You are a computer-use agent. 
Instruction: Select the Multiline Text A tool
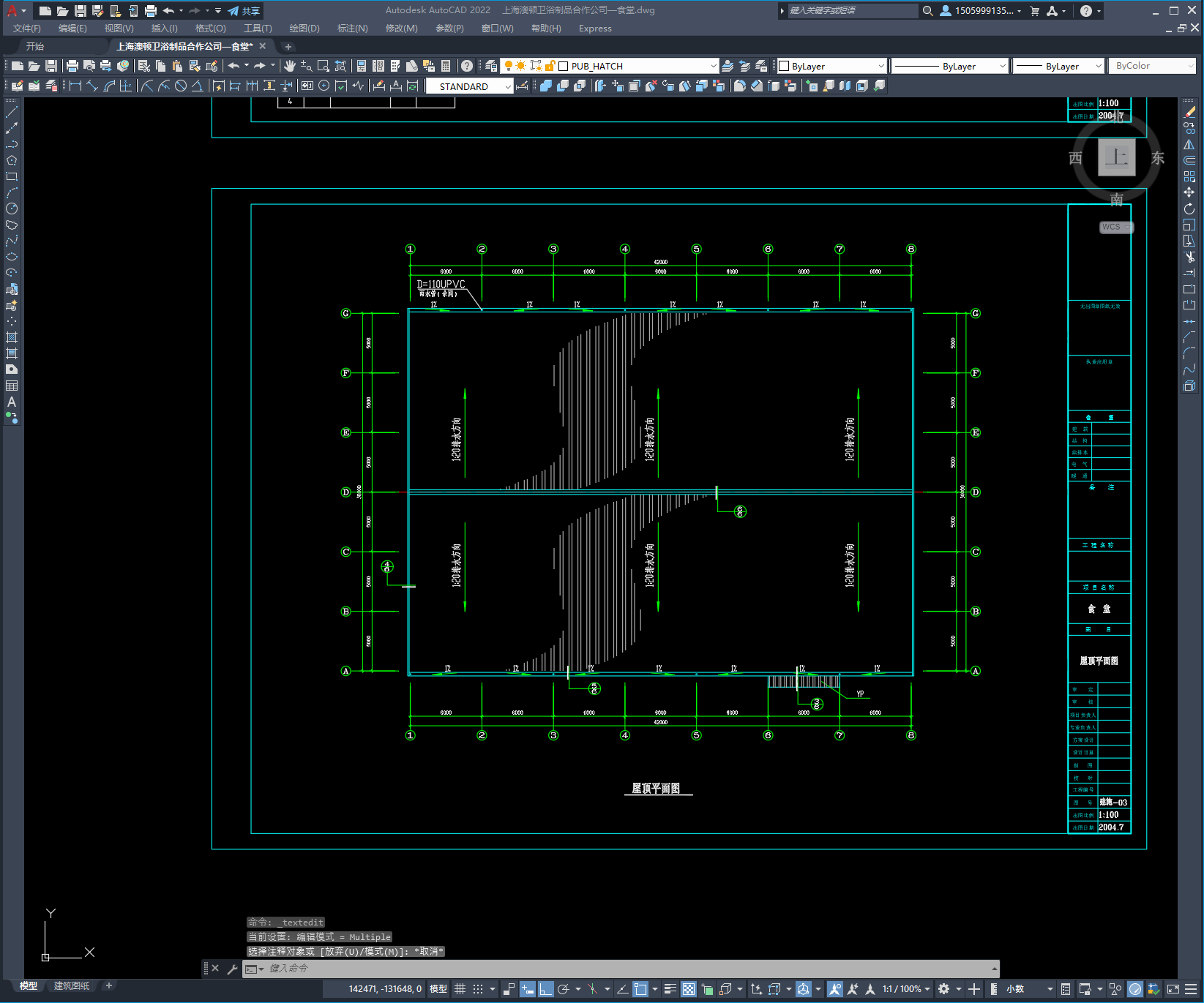(12, 402)
